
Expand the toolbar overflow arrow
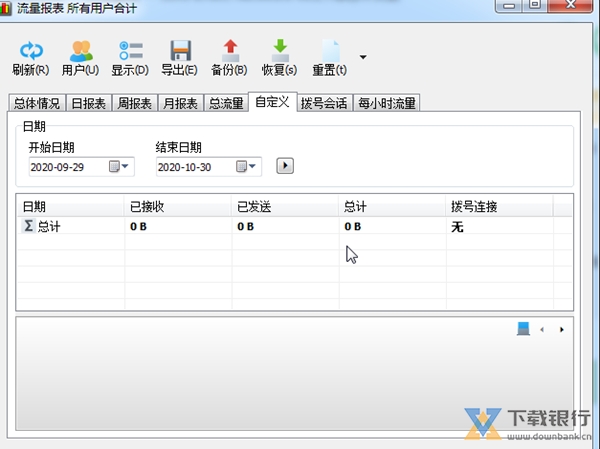click(363, 57)
